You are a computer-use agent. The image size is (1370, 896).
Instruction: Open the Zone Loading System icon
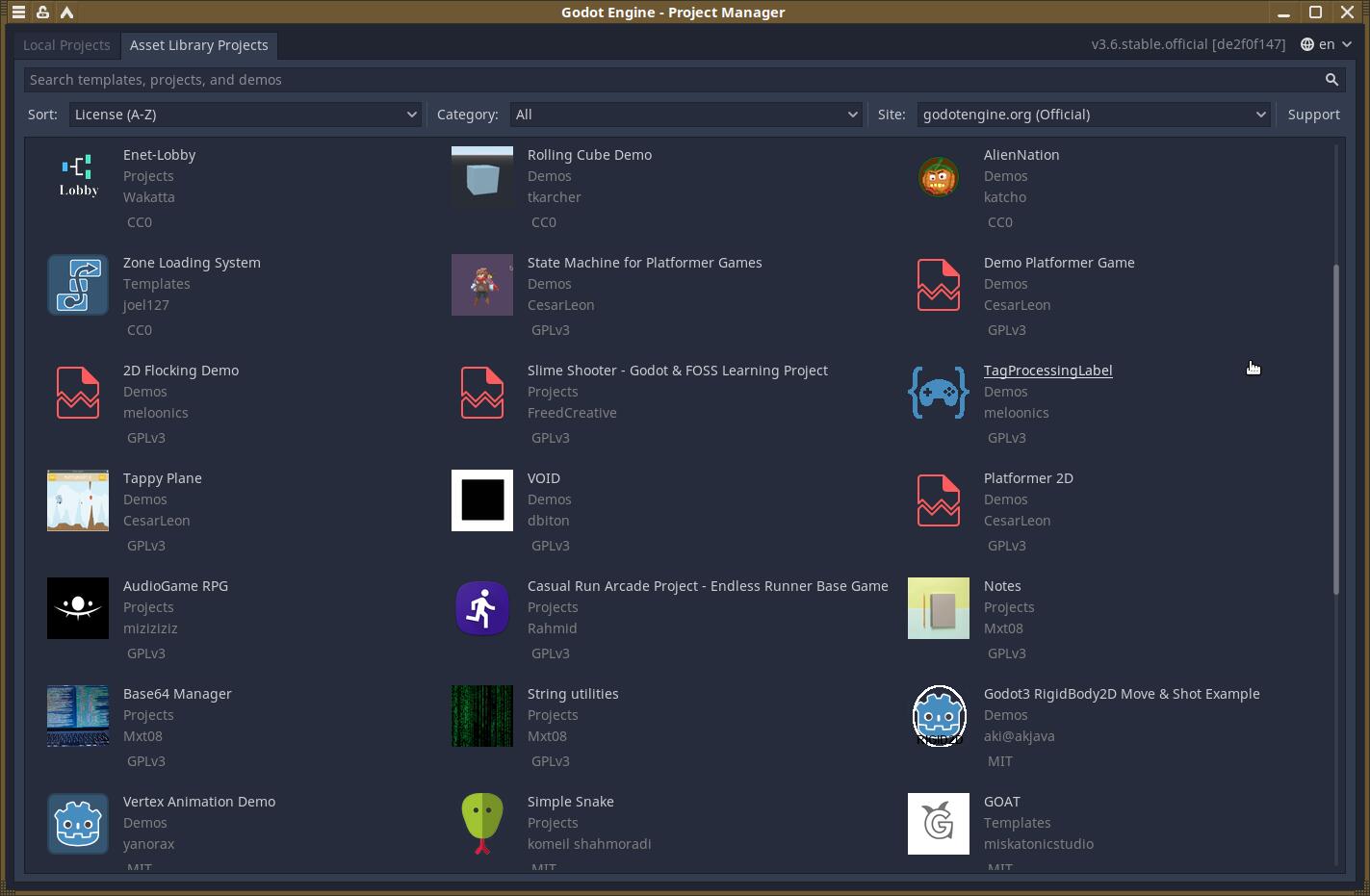click(78, 285)
